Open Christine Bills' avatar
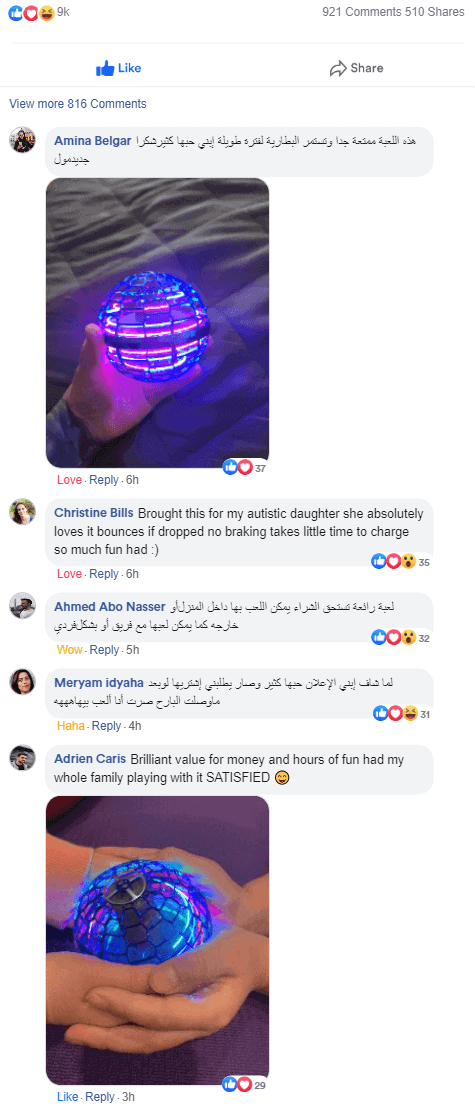Image resolution: width=475 pixels, height=1106 pixels. click(x=23, y=511)
